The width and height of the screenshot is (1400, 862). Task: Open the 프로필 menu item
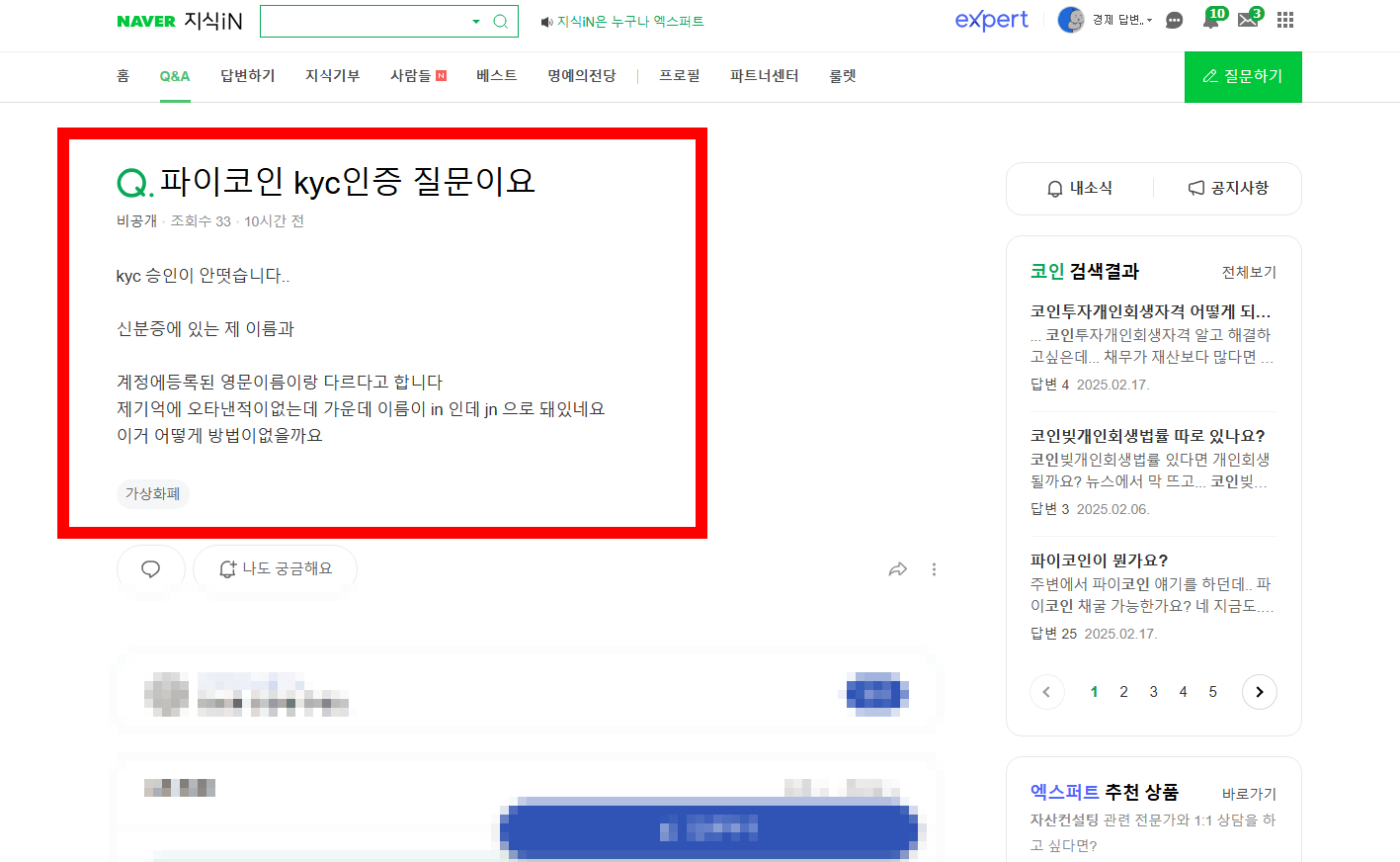680,76
